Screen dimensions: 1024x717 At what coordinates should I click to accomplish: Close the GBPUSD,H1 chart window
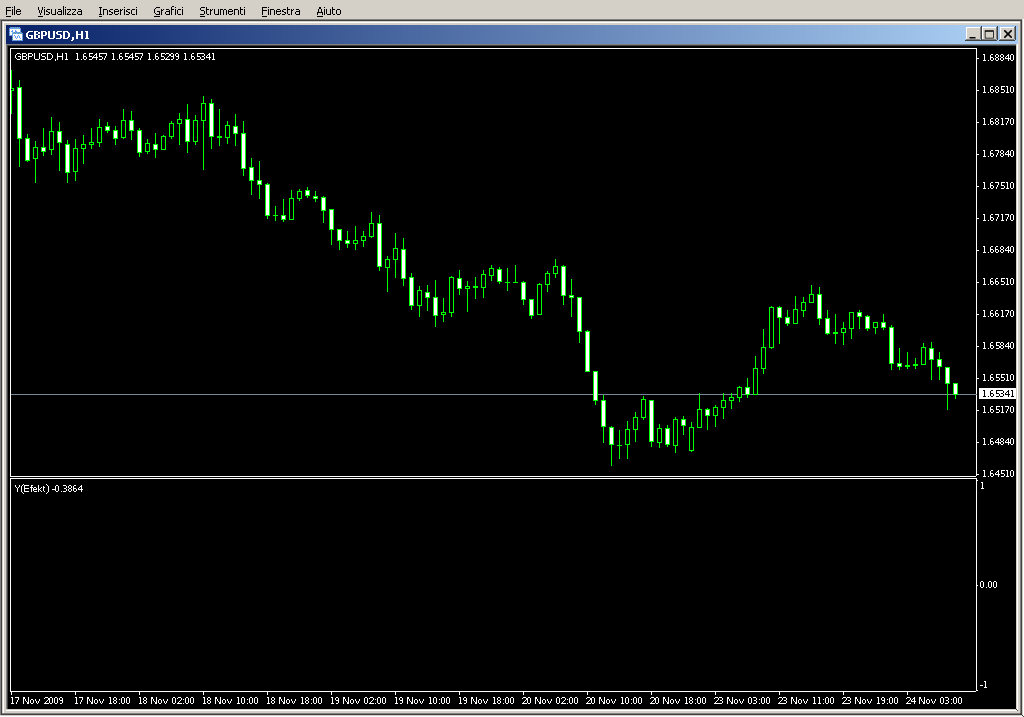[1008, 34]
